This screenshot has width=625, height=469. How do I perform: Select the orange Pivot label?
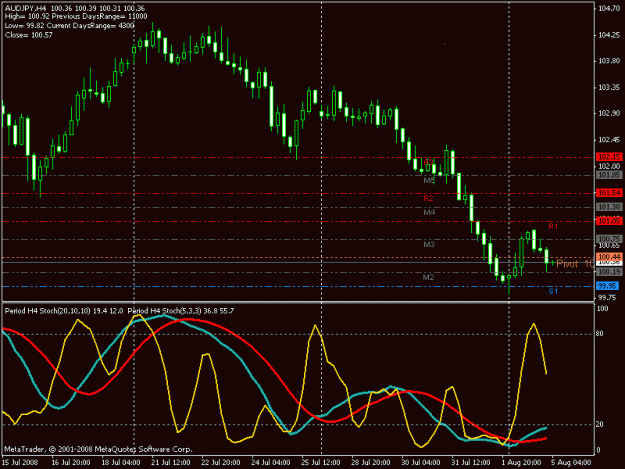click(574, 264)
